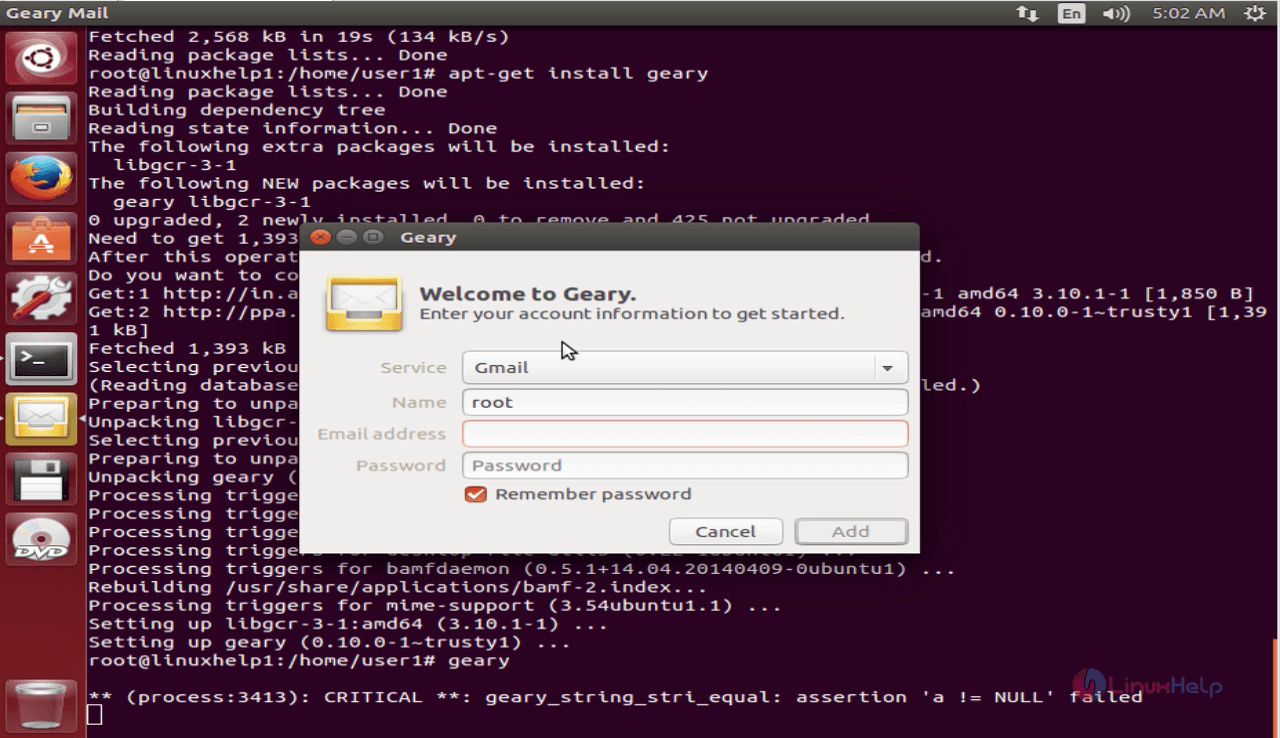Click the Geary envelope icon in the dialog
The image size is (1280, 738).
tap(364, 304)
